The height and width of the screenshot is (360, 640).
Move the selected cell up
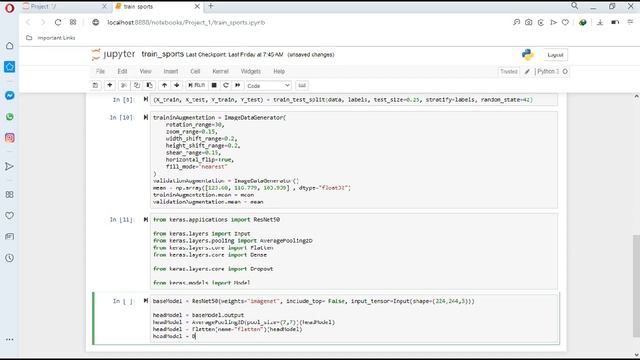[164, 85]
